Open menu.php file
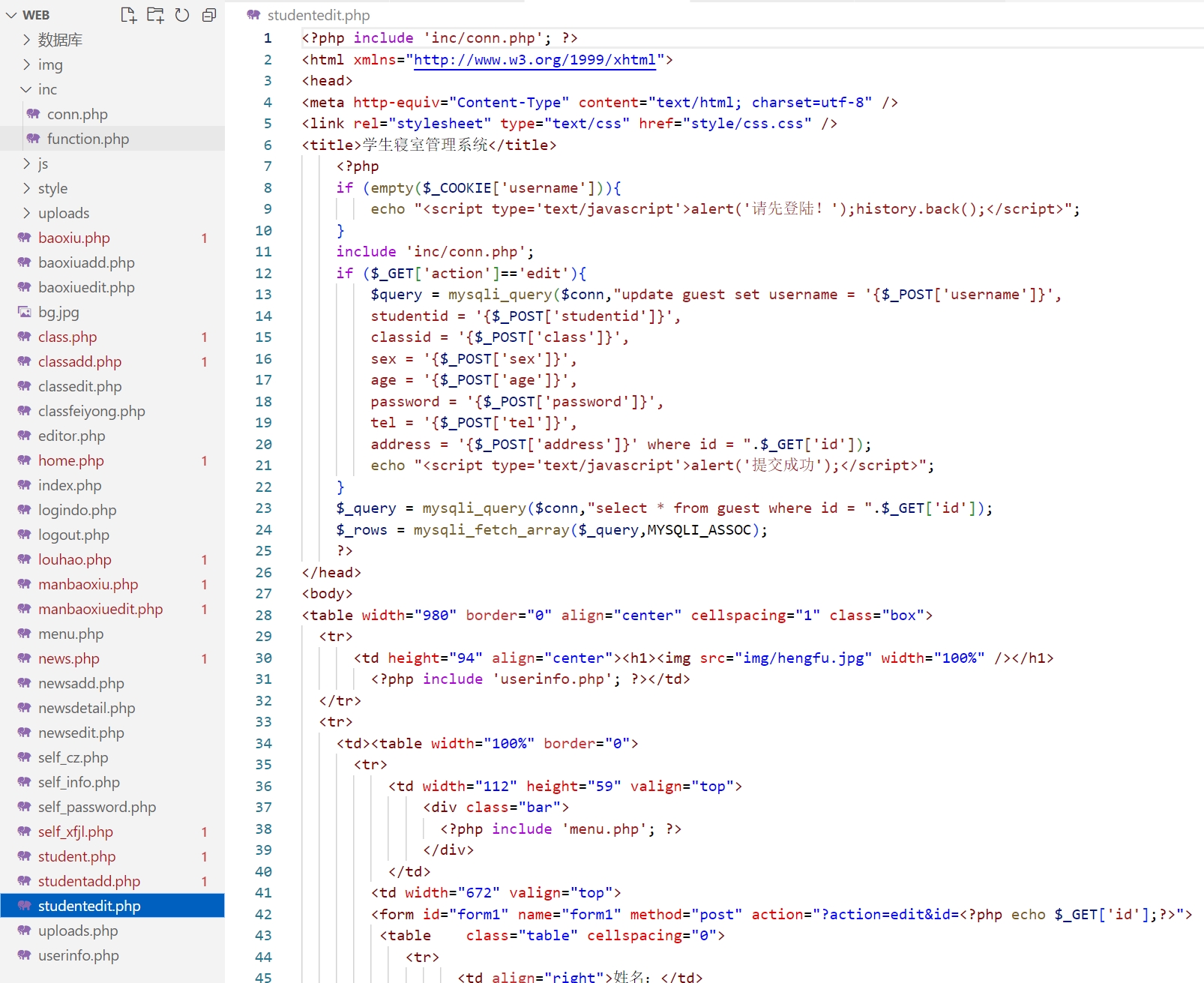This screenshot has height=983, width=1204. pos(112,634)
